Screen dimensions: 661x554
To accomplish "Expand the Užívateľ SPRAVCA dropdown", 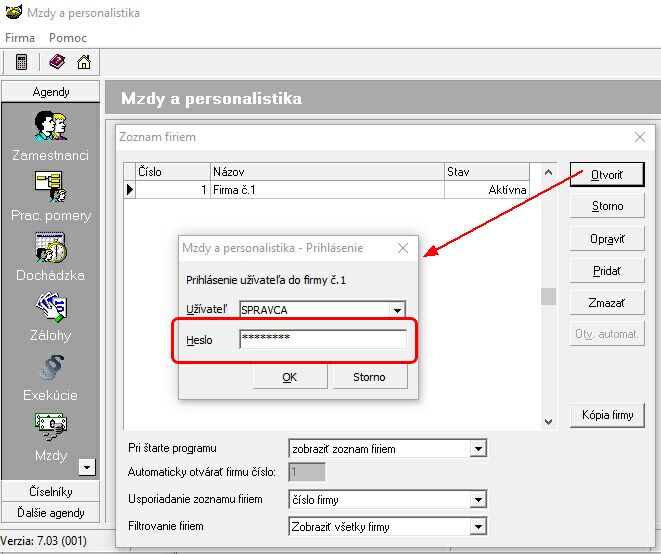I will click(397, 310).
